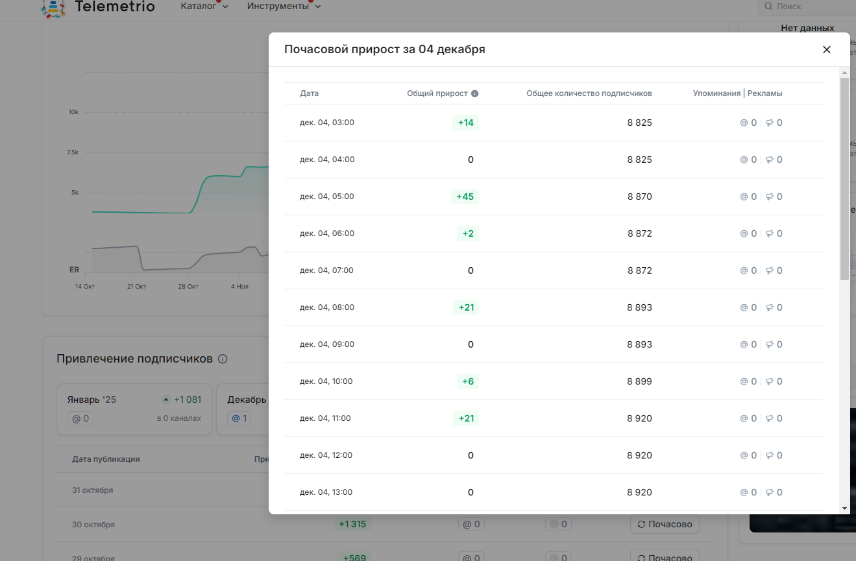856x561 pixels.
Task: Click info icon beside Привлечение подписчиков
Action: pyautogui.click(x=223, y=359)
